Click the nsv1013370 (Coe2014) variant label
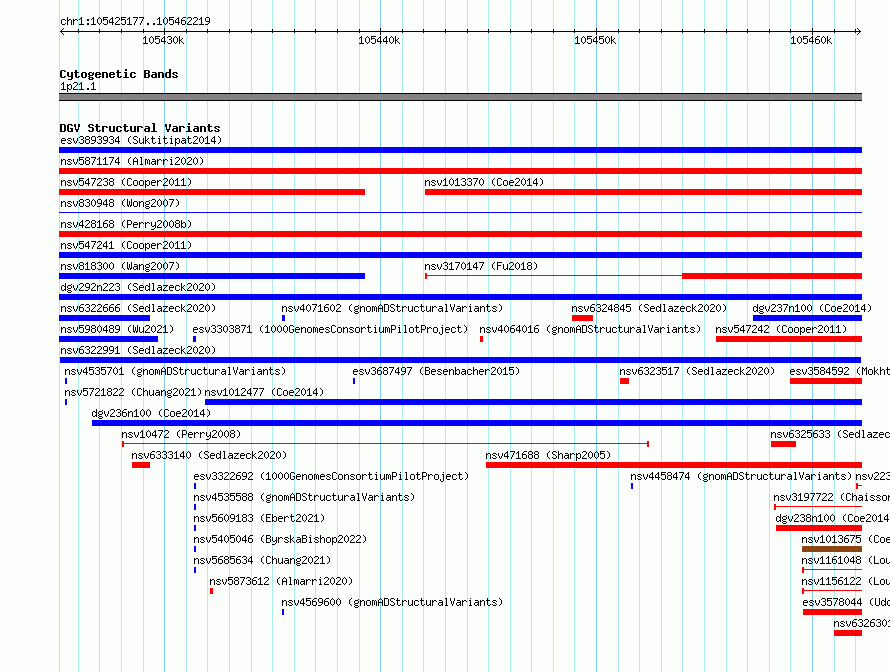Viewport: 890px width, 672px height. pos(484,182)
